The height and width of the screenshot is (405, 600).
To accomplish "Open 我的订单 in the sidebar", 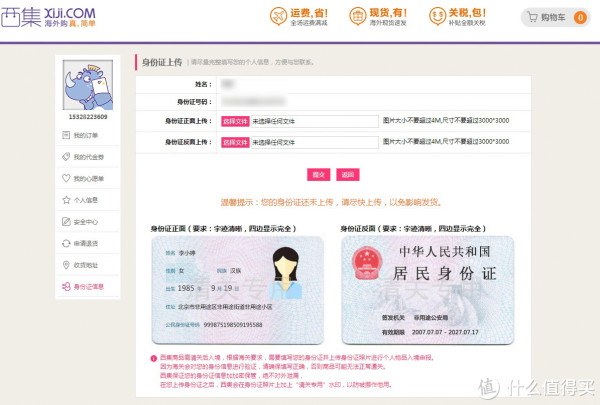I will pyautogui.click(x=88, y=135).
